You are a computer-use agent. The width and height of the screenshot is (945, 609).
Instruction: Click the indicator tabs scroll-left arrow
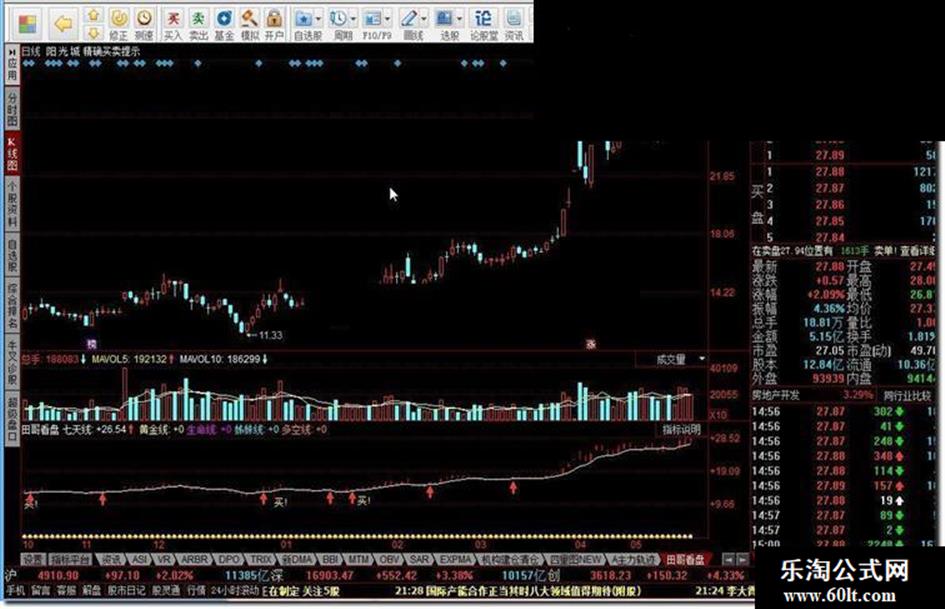[x=729, y=560]
